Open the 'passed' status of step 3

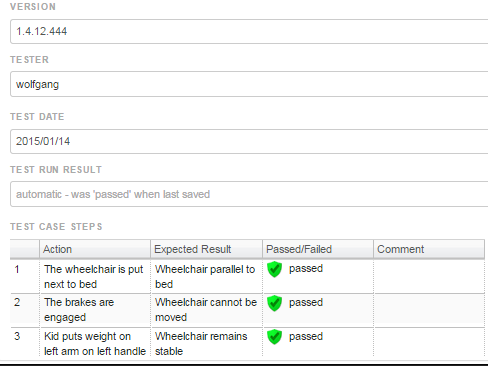pos(306,337)
